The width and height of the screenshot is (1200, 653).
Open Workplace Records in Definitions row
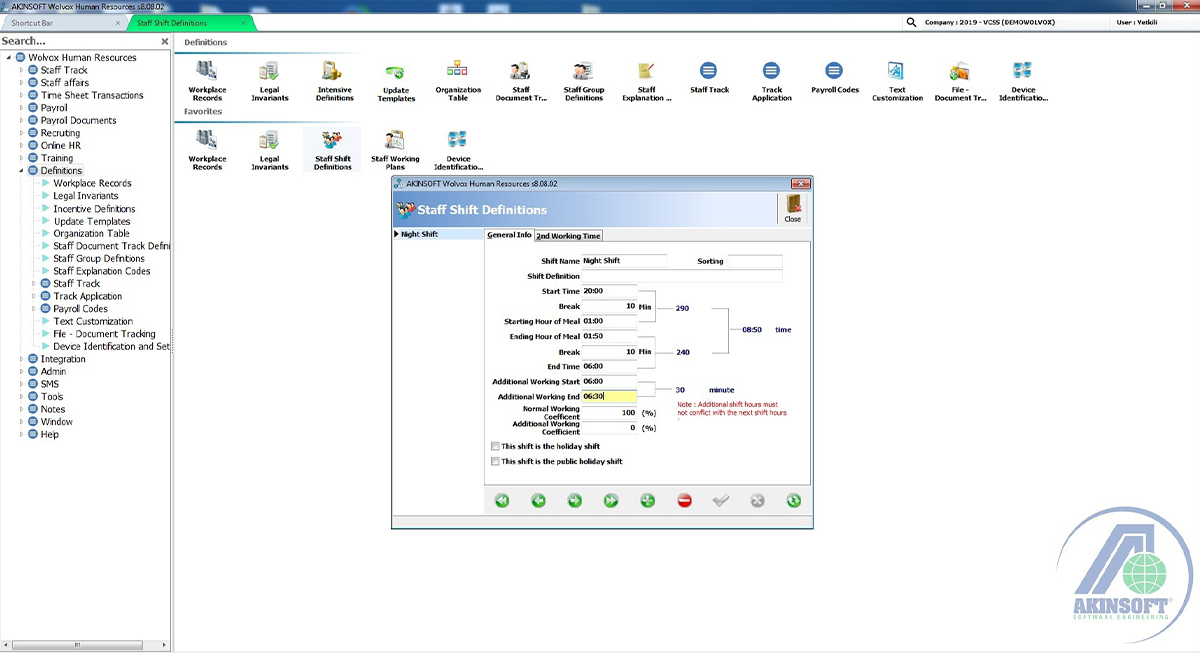point(207,80)
